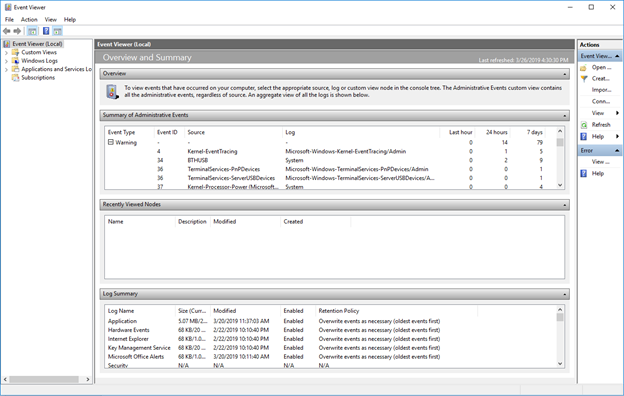The height and width of the screenshot is (396, 624).
Task: Click the Create custom view funnel icon
Action: 583,79
